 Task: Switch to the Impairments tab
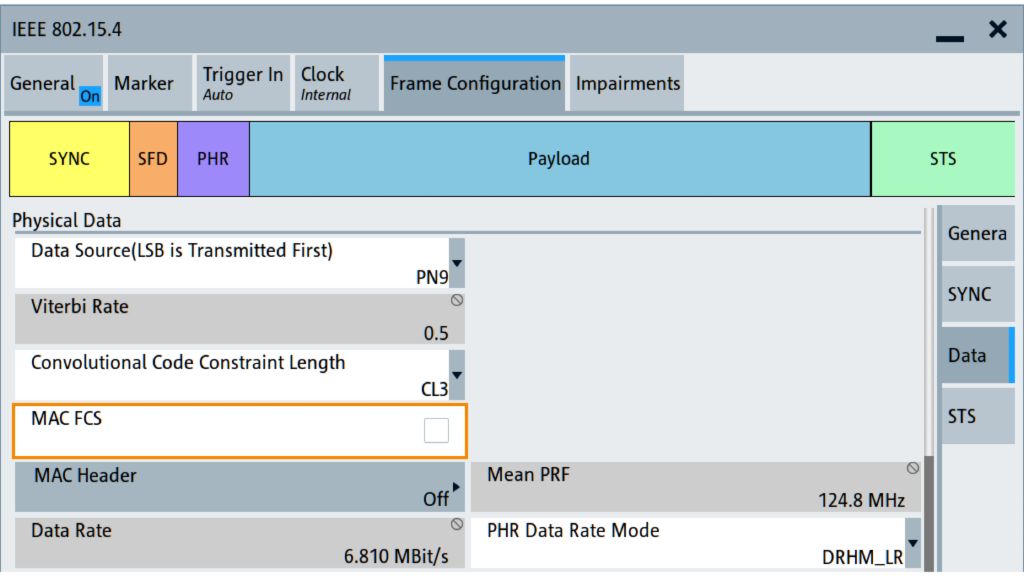[x=628, y=84]
